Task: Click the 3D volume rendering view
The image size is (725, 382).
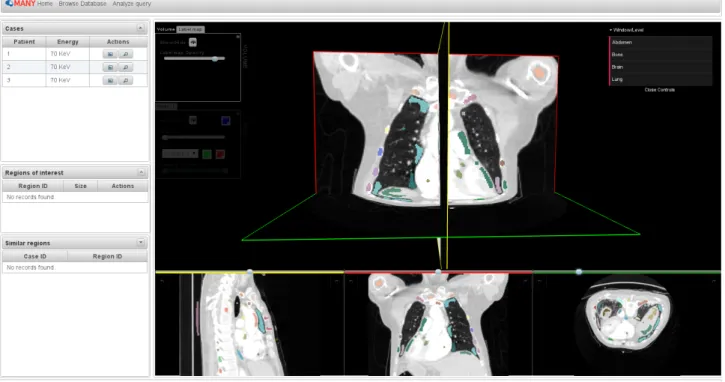Action: click(x=437, y=146)
